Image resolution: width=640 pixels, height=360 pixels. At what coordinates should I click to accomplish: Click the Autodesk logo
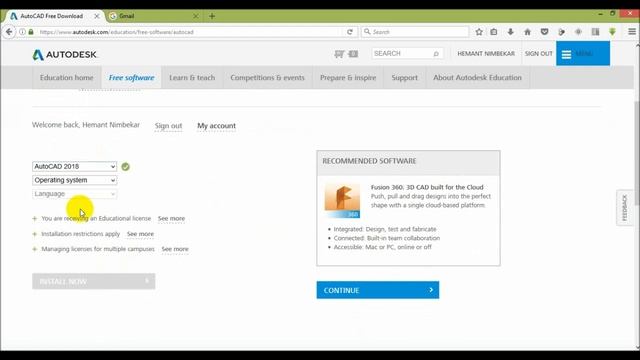pyautogui.click(x=64, y=54)
